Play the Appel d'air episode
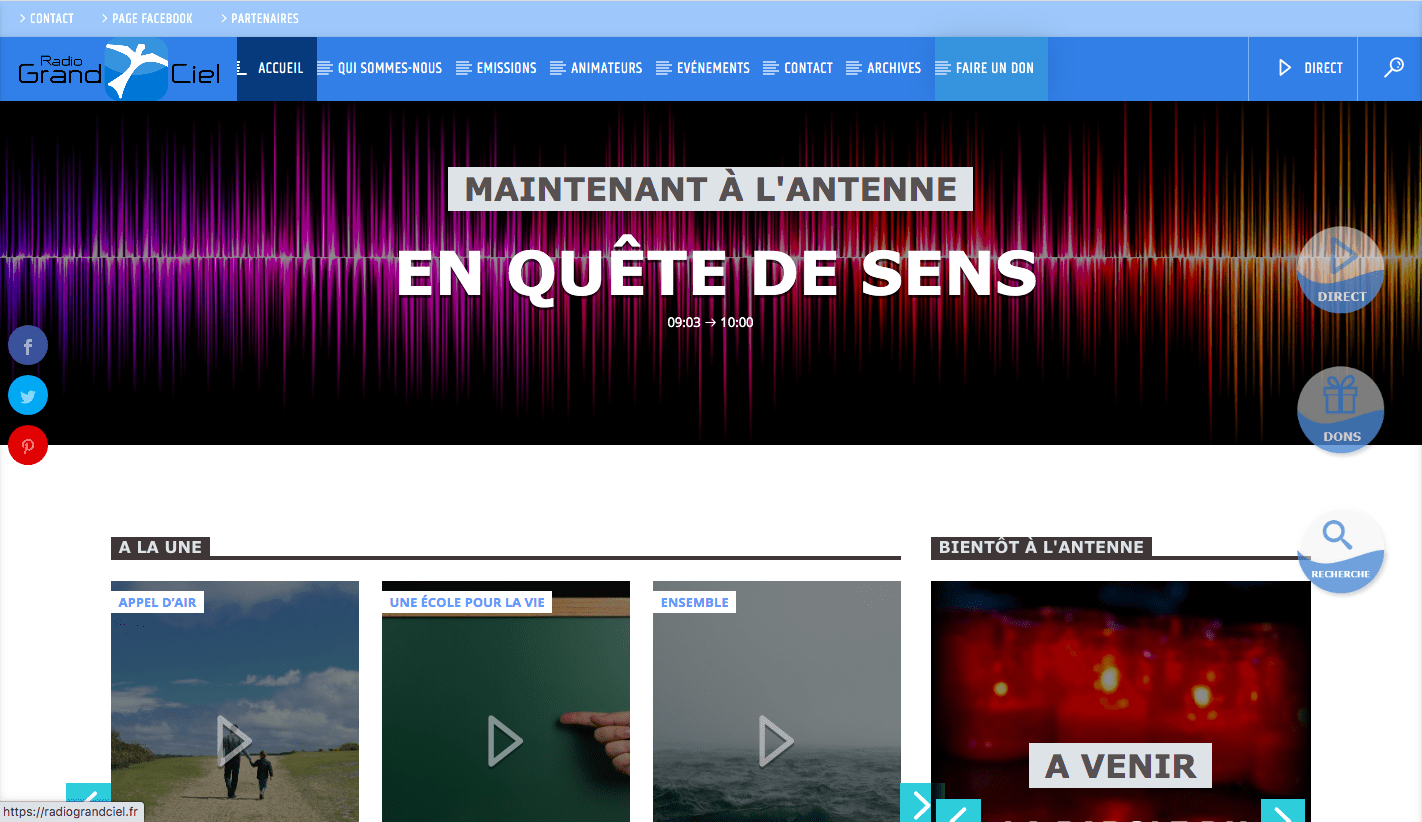This screenshot has height=822, width=1422. click(235, 741)
